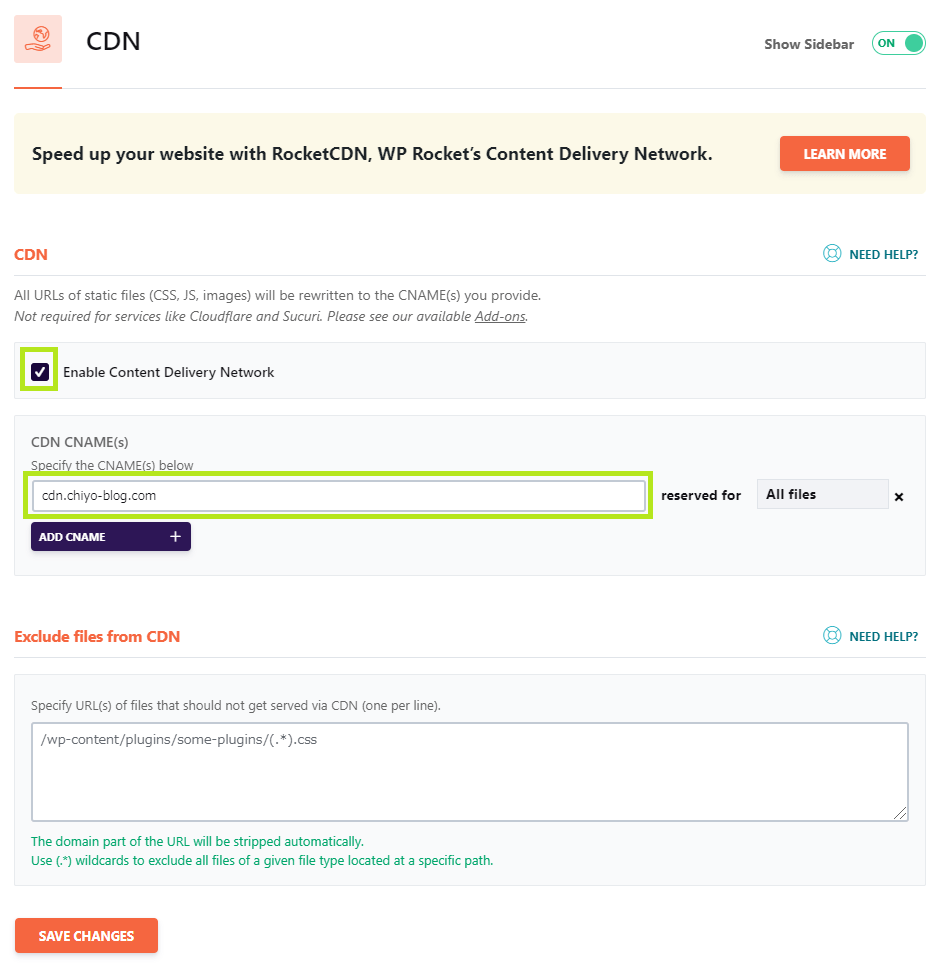
Task: Click the ADD CNAME button
Action: pyautogui.click(x=110, y=536)
